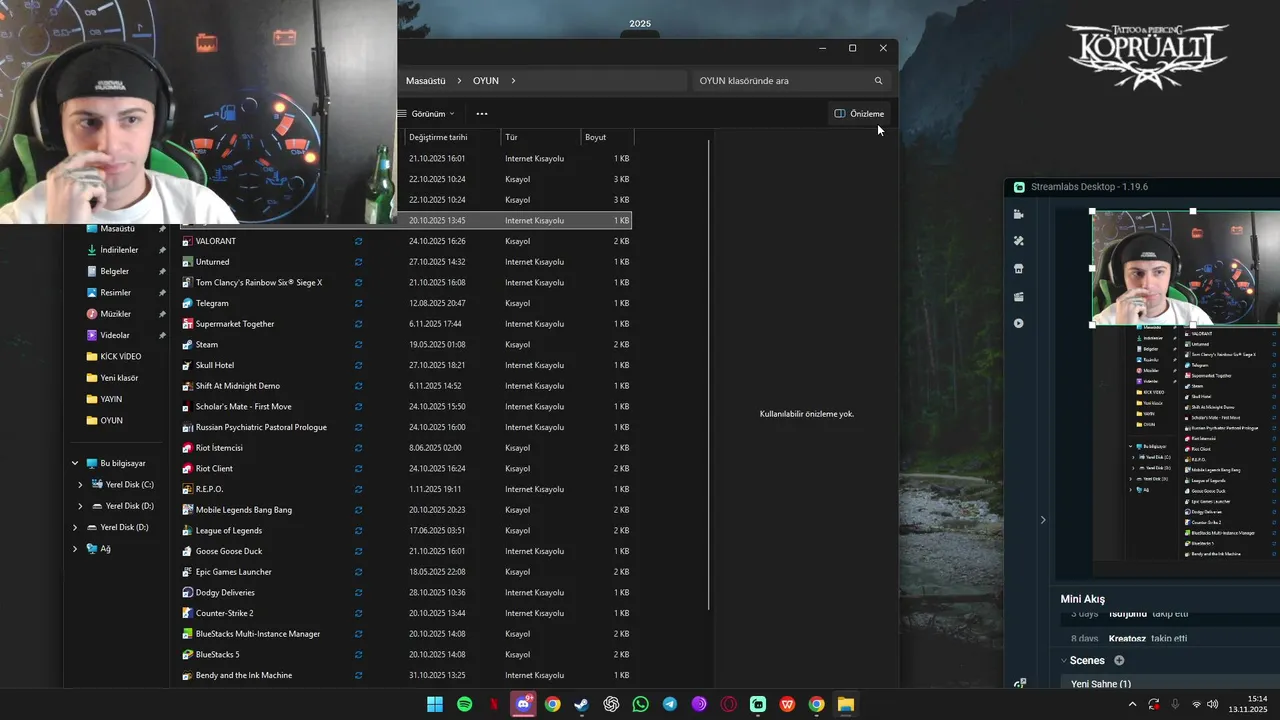Open the Editor camera icon in Streamlabs sidebar
Viewport: 1280px width, 720px height.
[1019, 214]
